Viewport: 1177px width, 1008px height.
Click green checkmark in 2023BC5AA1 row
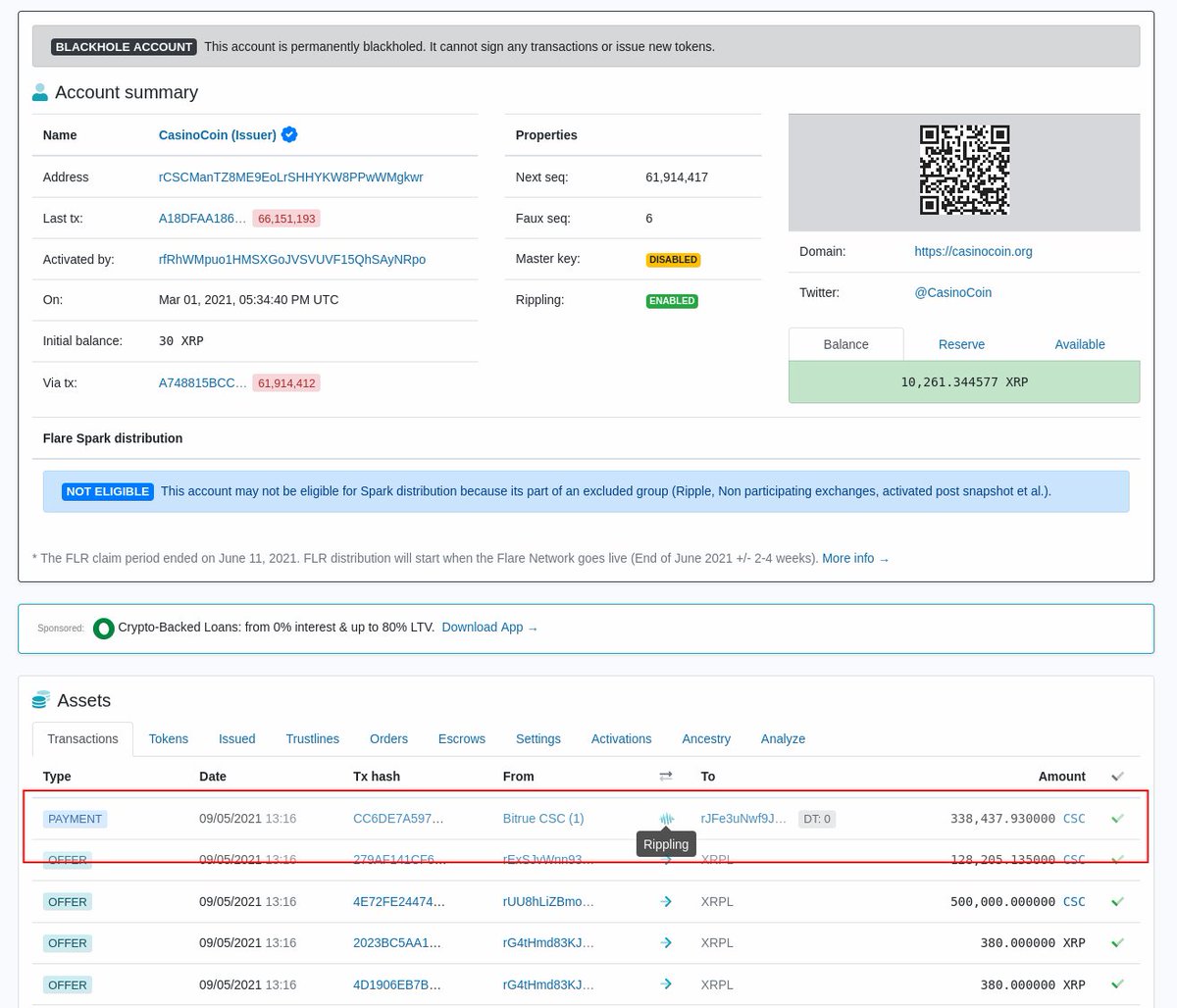pos(1117,942)
